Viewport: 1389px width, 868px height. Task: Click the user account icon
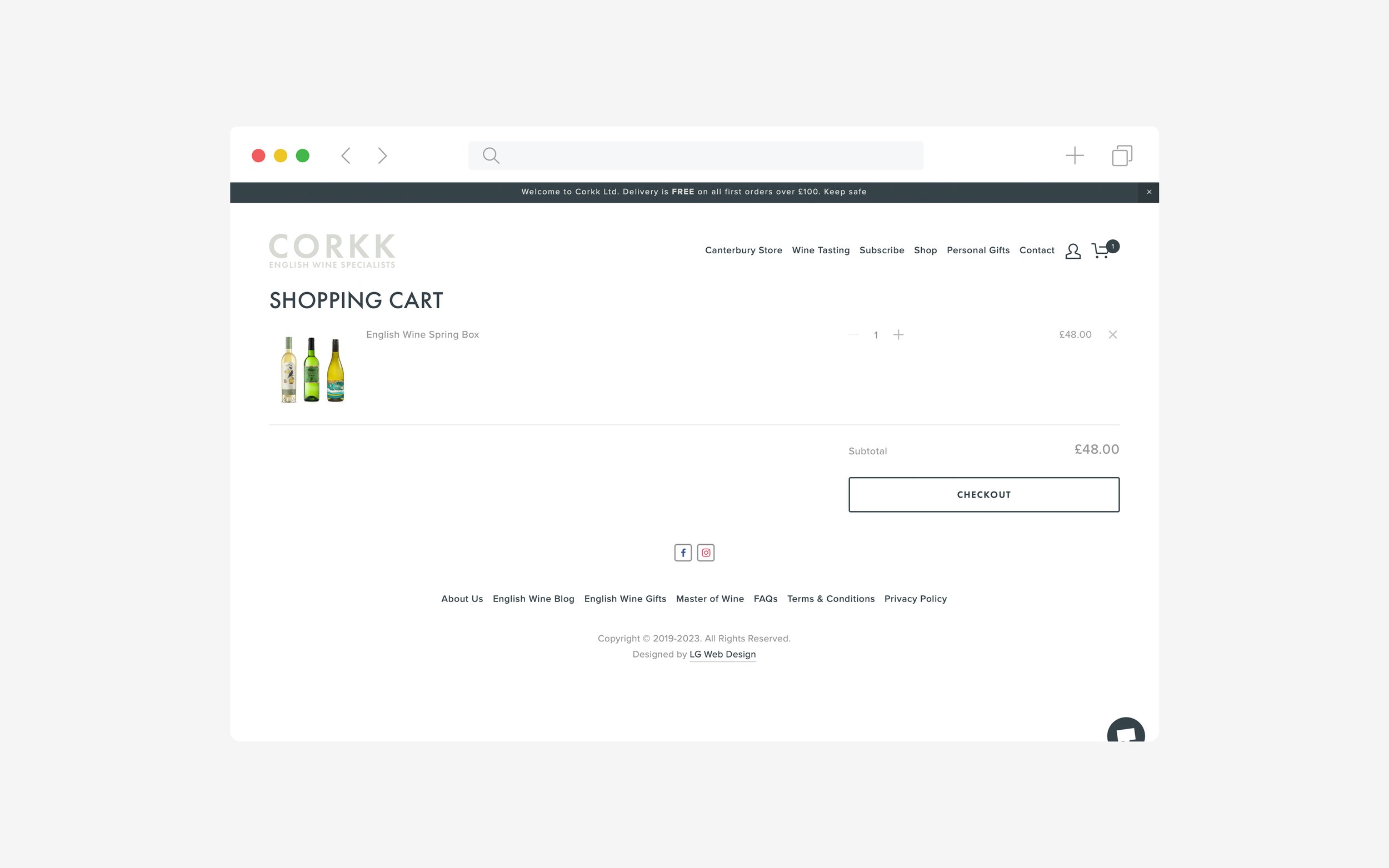coord(1073,250)
